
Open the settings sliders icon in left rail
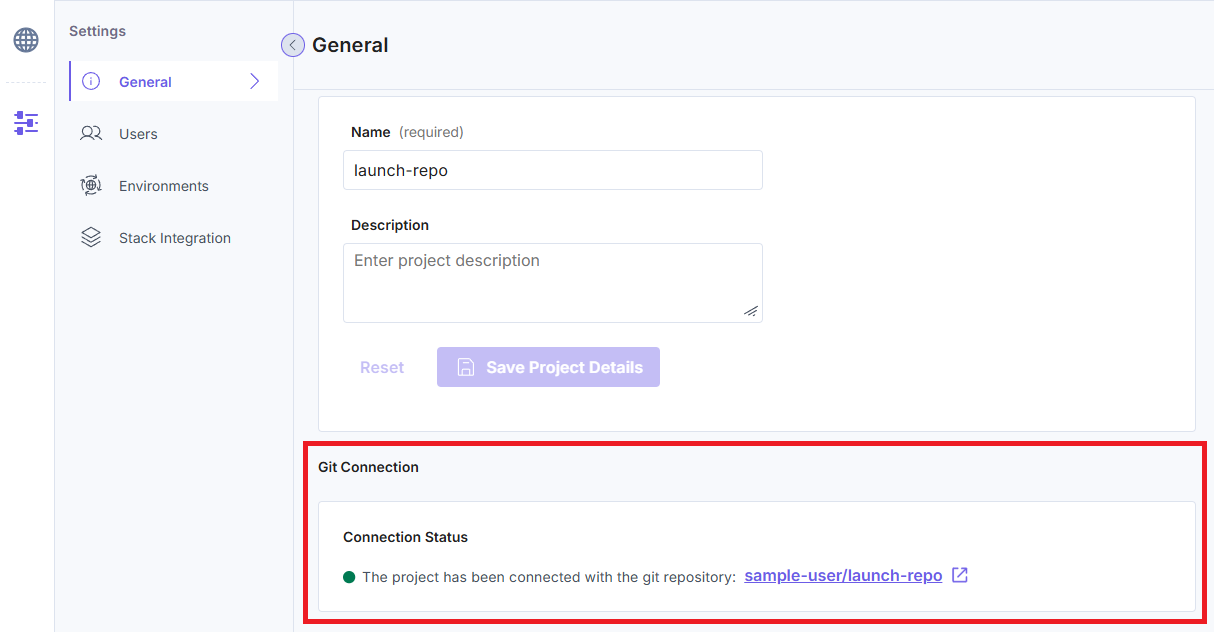coord(26,123)
